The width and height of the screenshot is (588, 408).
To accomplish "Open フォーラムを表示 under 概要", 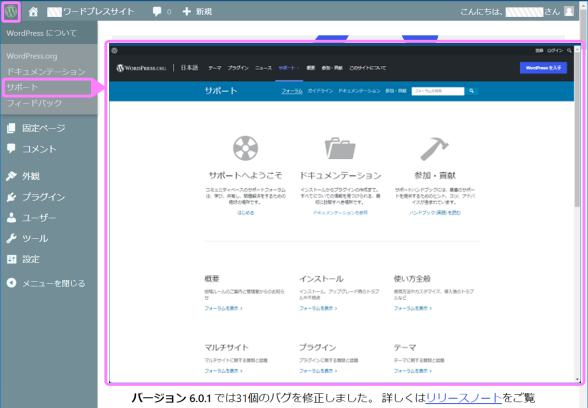I will [224, 308].
